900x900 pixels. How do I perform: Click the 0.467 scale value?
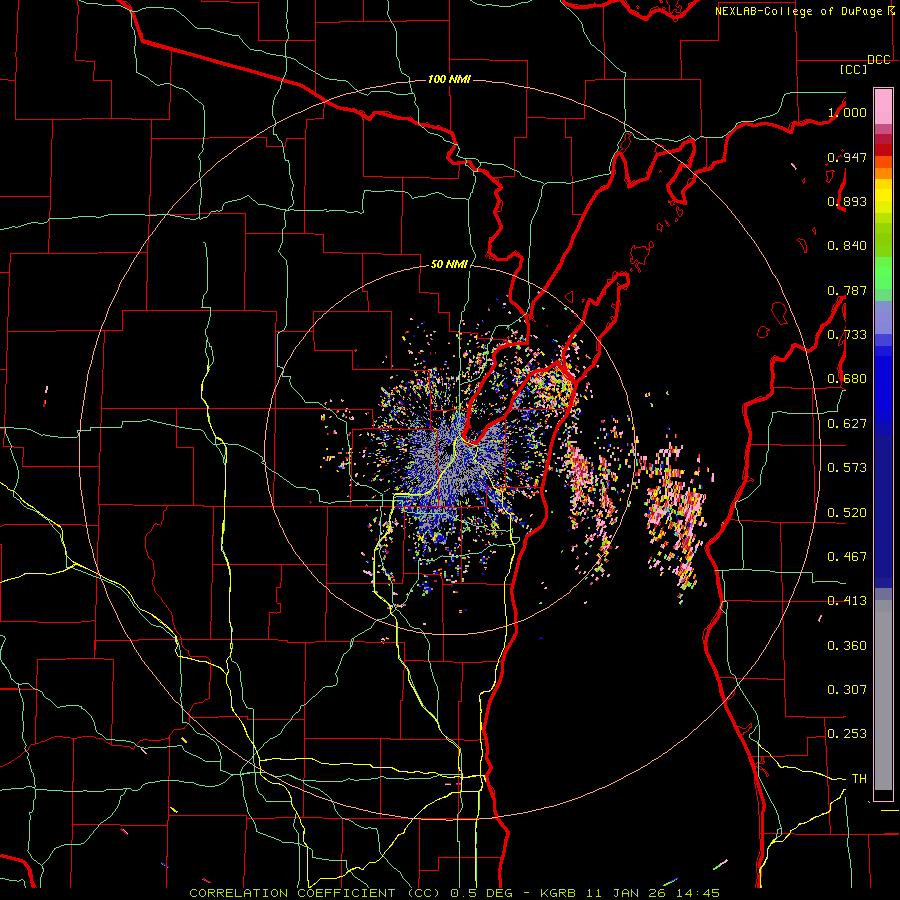coord(847,557)
